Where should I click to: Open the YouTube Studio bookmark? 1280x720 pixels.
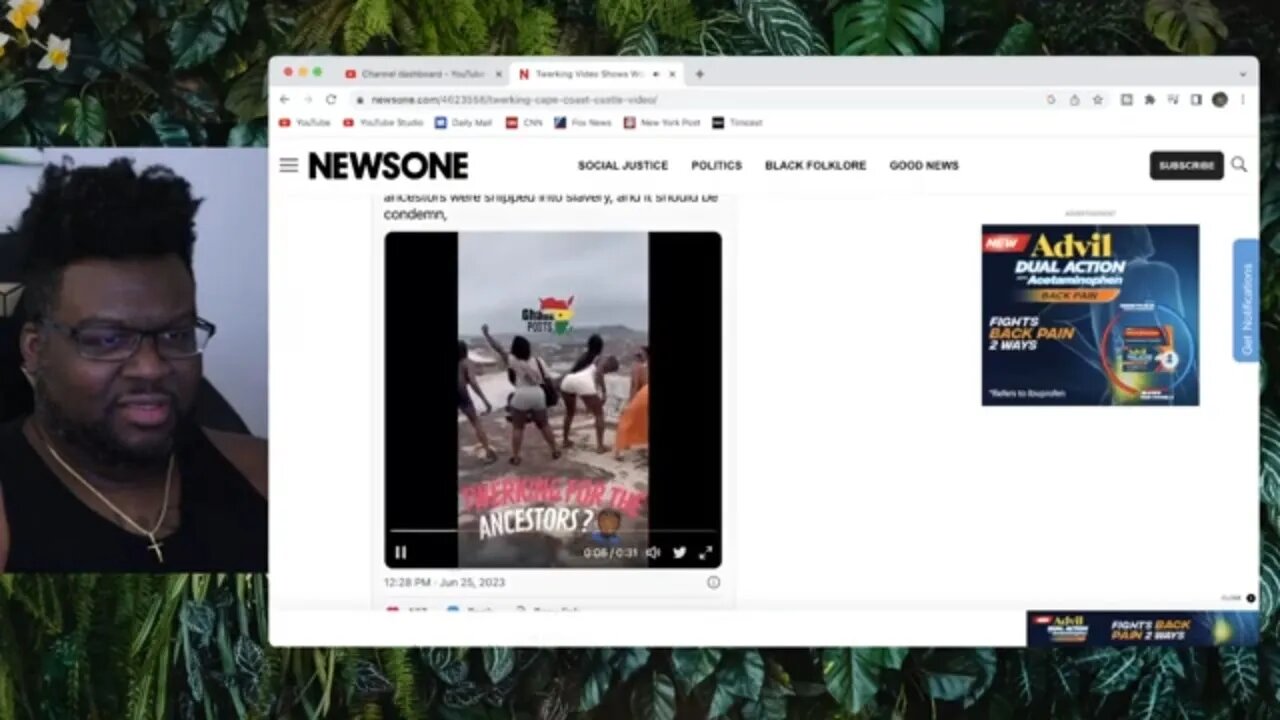pyautogui.click(x=383, y=122)
